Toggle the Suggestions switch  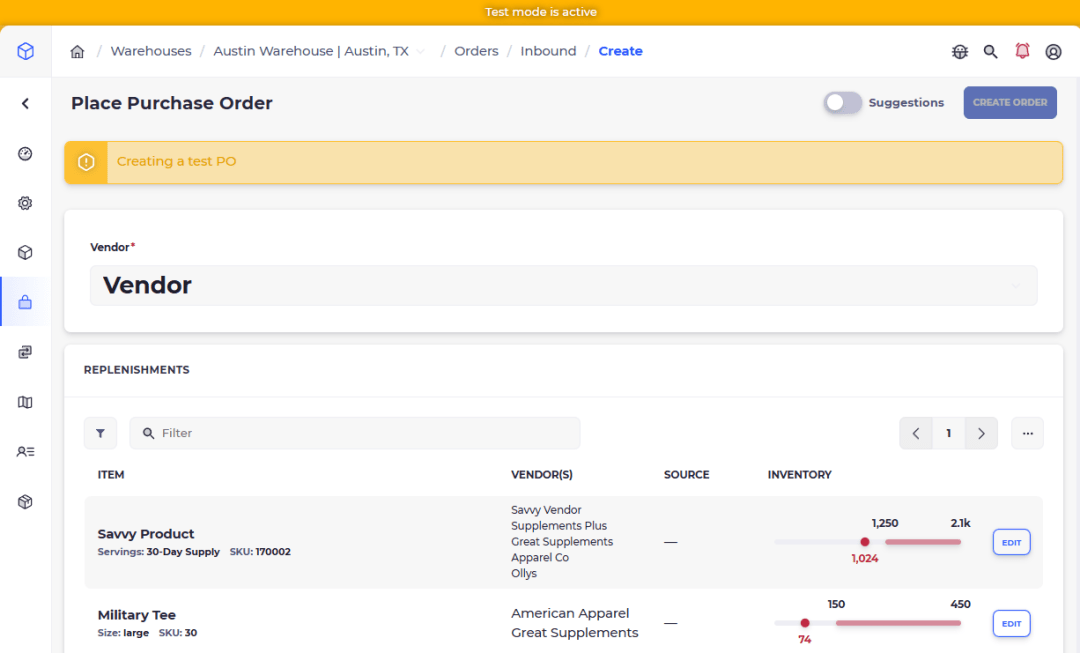(842, 103)
